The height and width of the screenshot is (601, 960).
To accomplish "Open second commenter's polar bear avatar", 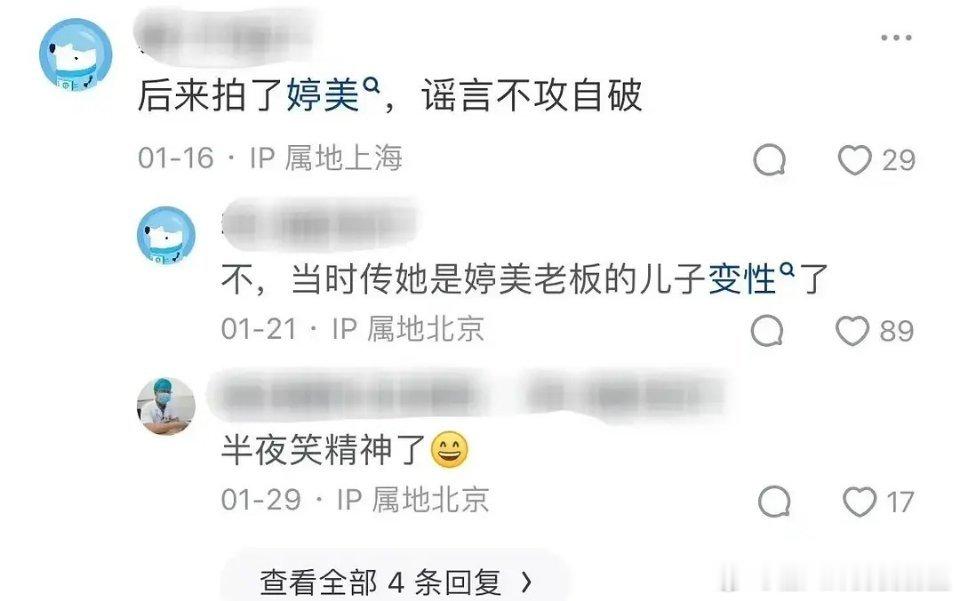I will (x=166, y=235).
